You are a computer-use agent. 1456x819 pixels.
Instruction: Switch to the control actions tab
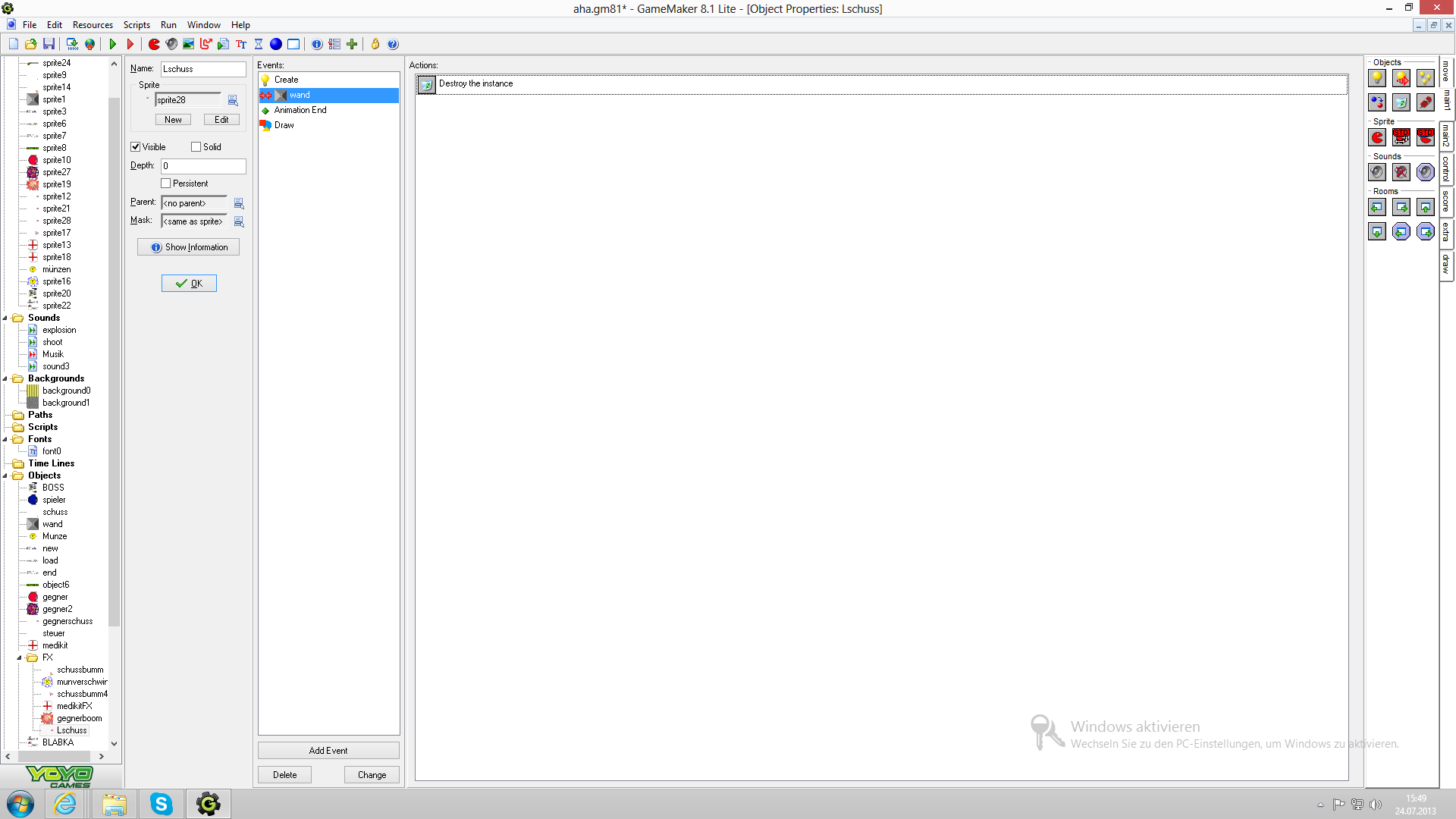(x=1446, y=169)
